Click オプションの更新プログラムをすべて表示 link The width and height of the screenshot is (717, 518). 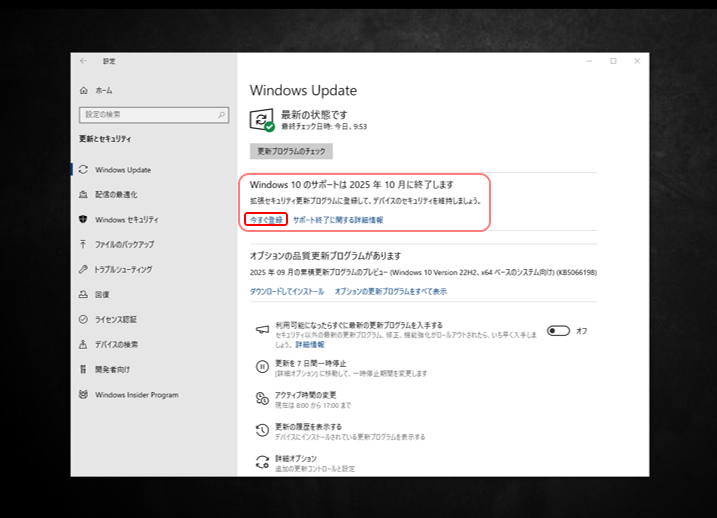pyautogui.click(x=390, y=291)
